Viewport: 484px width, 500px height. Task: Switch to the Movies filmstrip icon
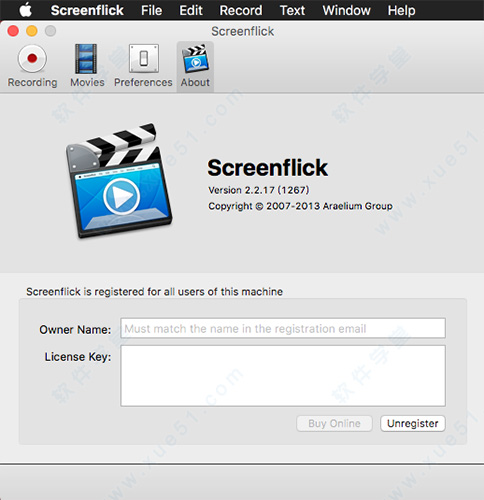(x=86, y=59)
